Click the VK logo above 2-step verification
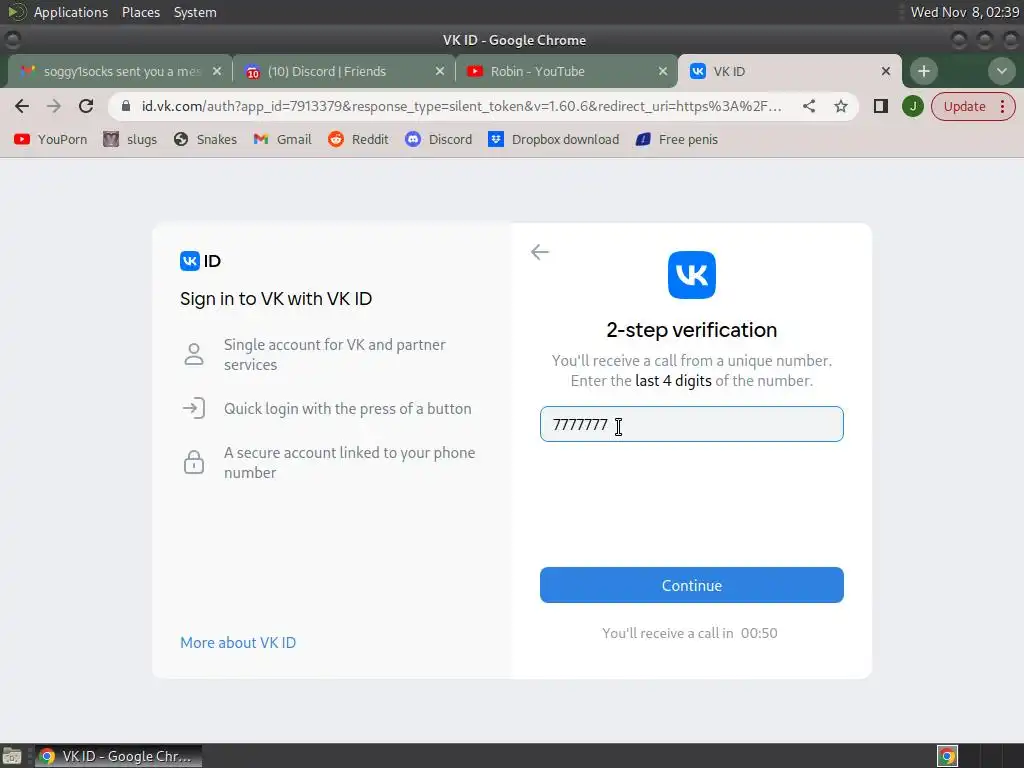This screenshot has width=1024, height=768. pos(692,275)
